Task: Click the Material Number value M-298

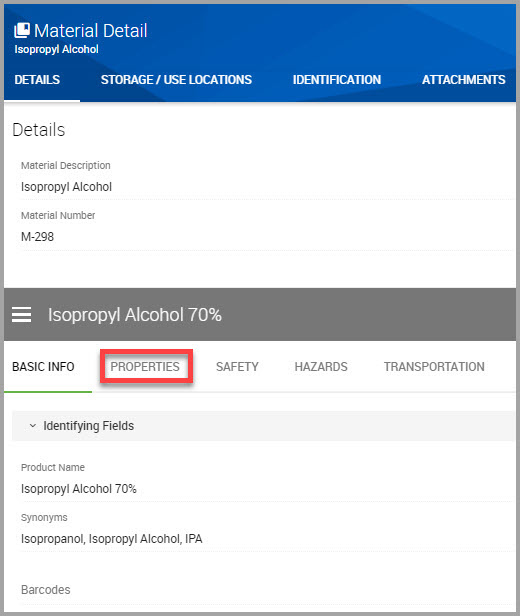Action: (37, 237)
